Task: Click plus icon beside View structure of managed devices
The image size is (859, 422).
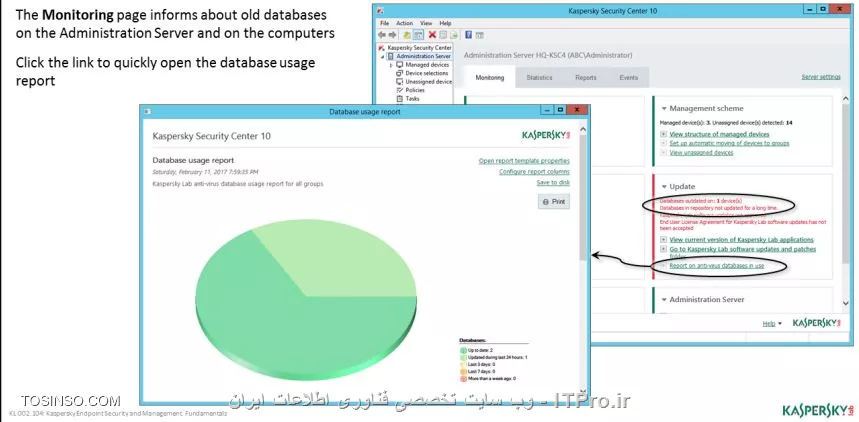Action: [x=663, y=134]
